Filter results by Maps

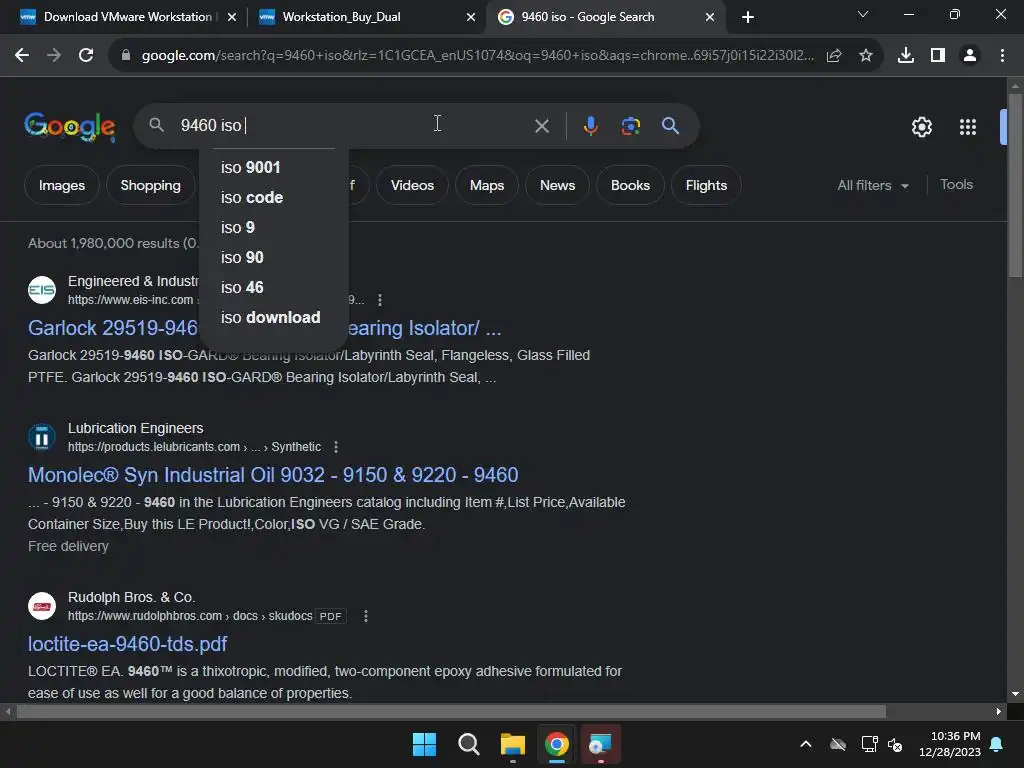pos(487,185)
